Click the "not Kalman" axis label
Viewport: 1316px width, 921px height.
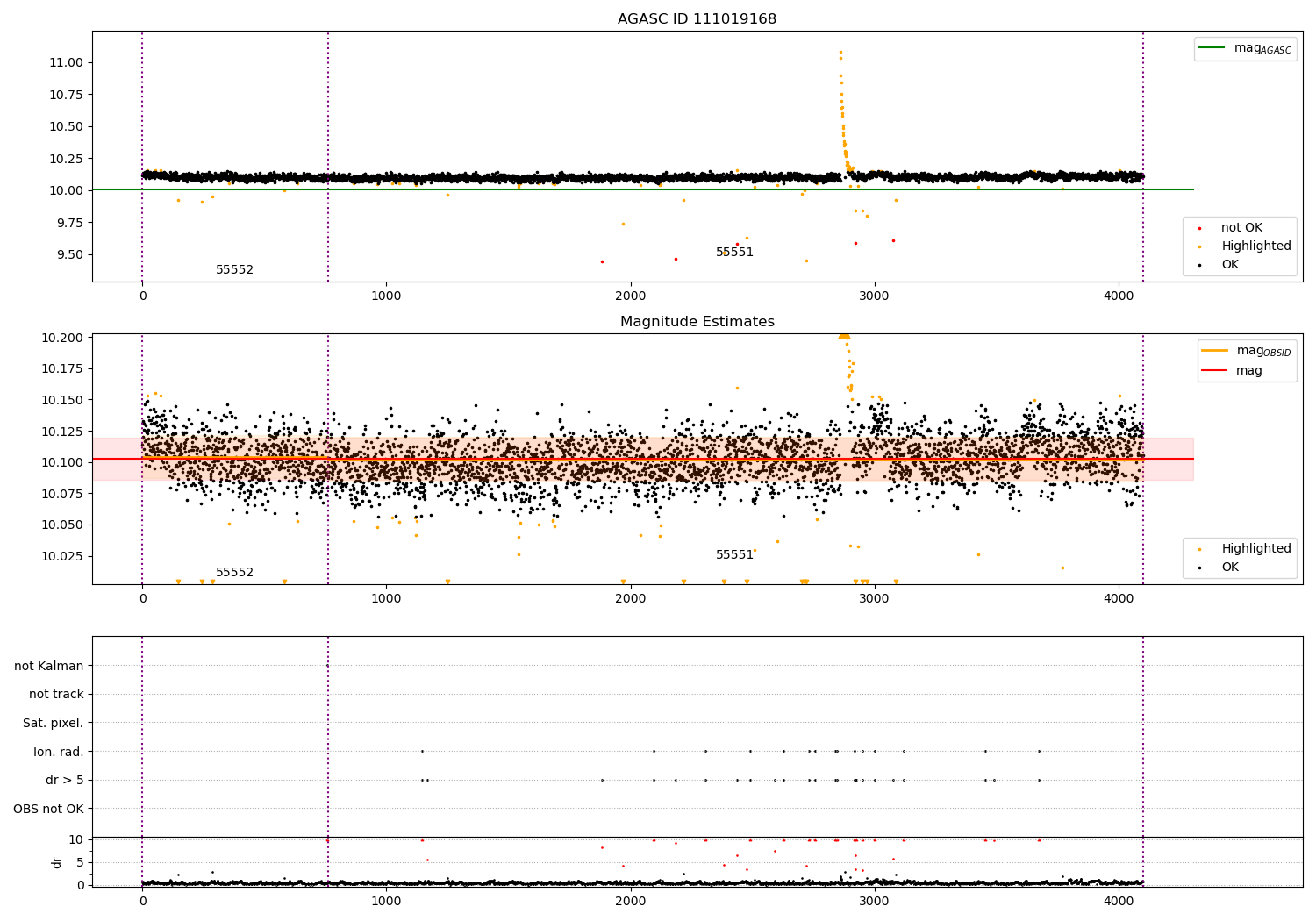pyautogui.click(x=49, y=666)
